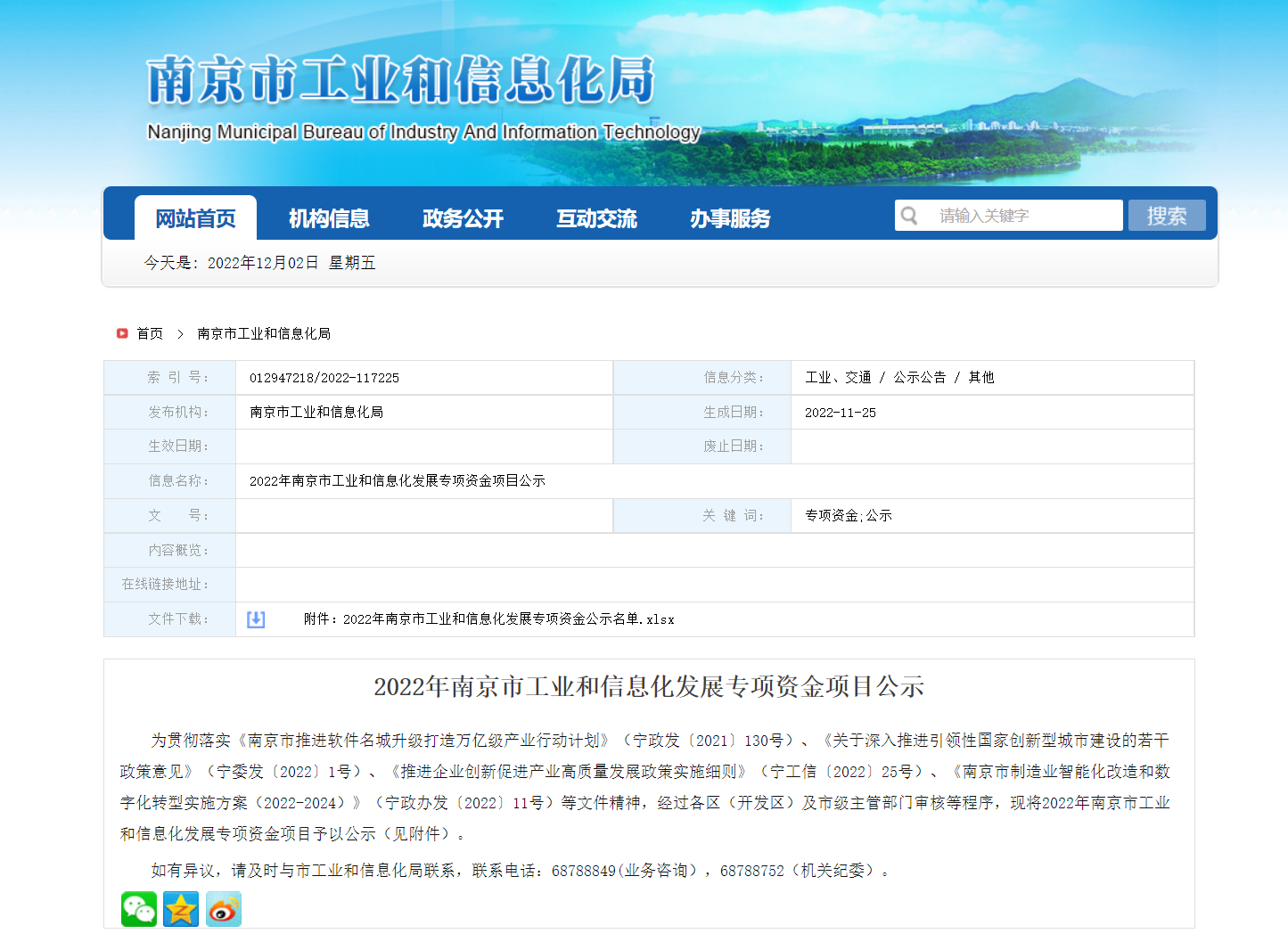Click the 文件下载 label cell
The image size is (1288, 942).
click(x=170, y=619)
